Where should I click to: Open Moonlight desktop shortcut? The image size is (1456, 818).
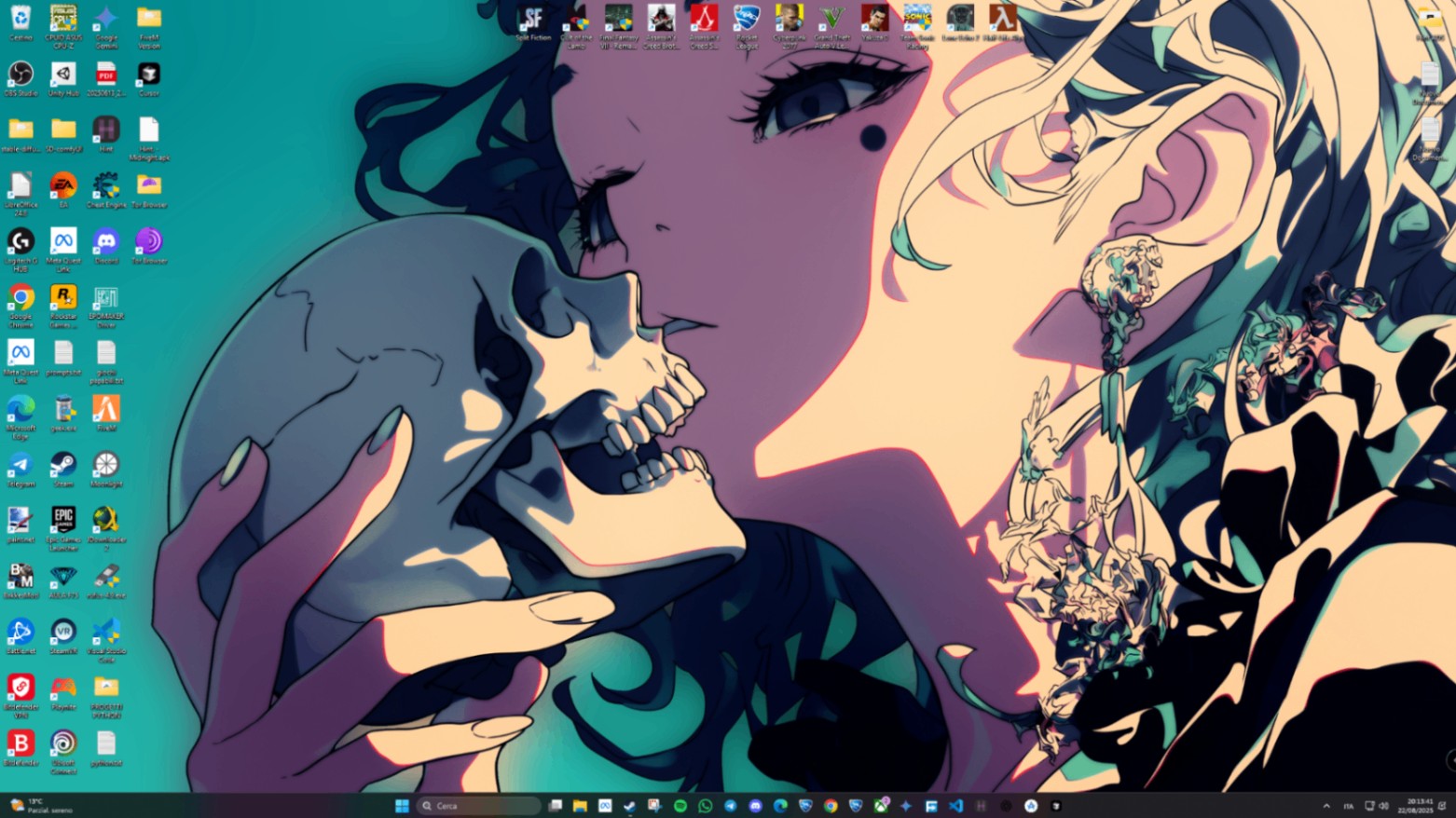(x=106, y=470)
